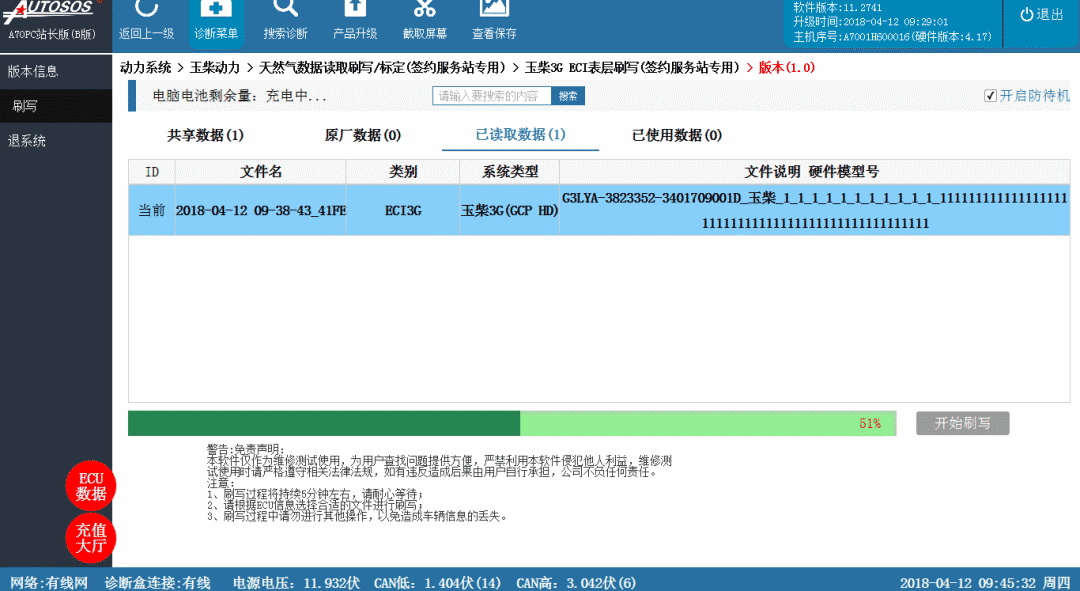
Task: Select 刷写 in the sidebar
Action: tap(56, 106)
